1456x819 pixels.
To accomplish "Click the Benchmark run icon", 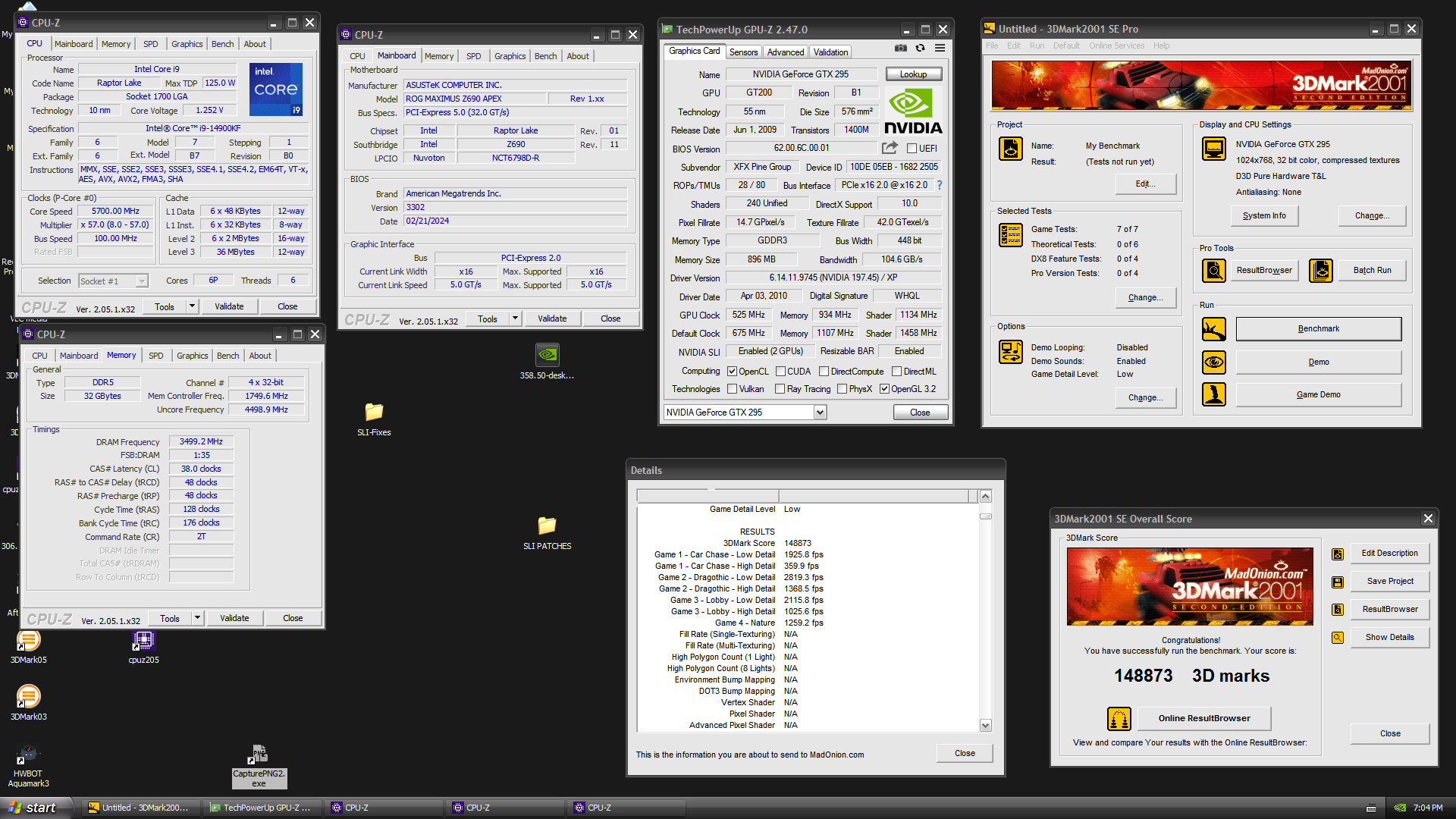I will click(1213, 329).
